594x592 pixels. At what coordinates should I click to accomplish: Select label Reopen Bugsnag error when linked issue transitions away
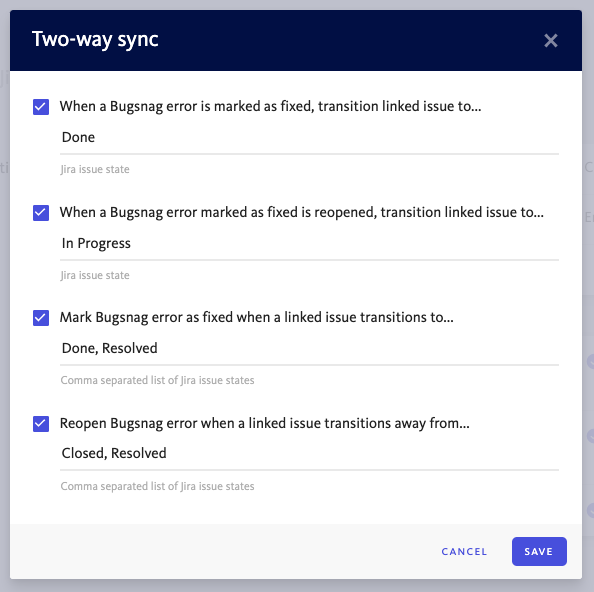[264, 423]
